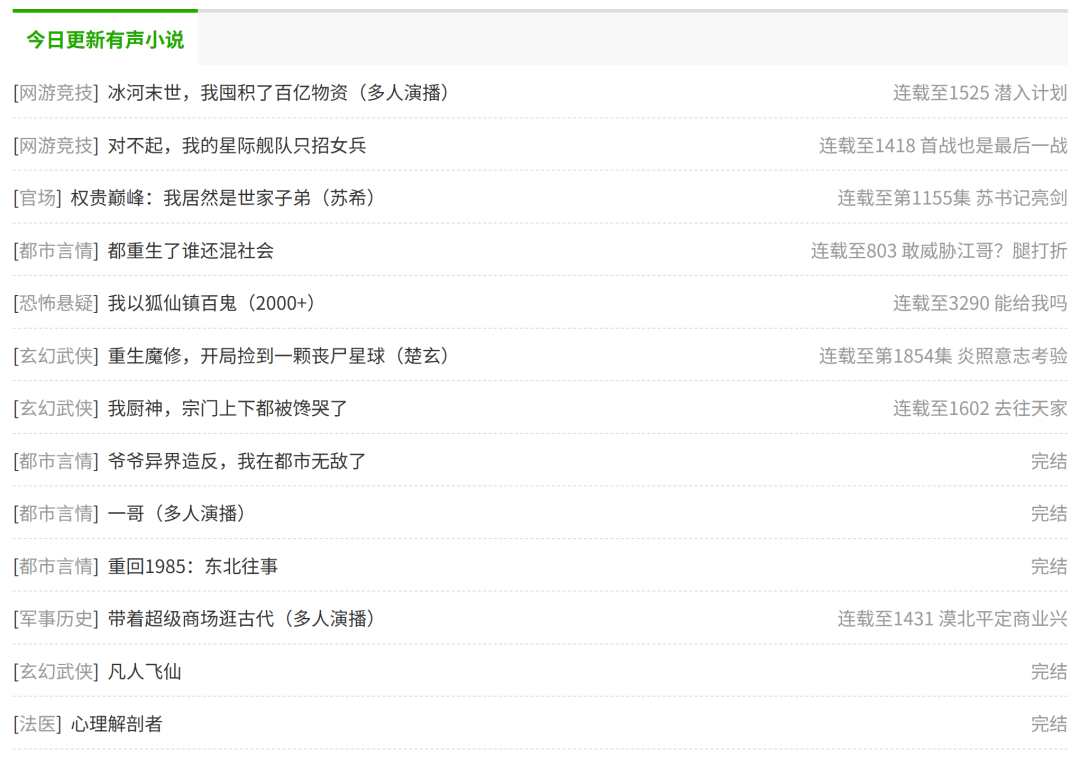The width and height of the screenshot is (1080, 766).
Task: Open 我以狐仙镇百鬼 audiobook link
Action: (x=212, y=303)
